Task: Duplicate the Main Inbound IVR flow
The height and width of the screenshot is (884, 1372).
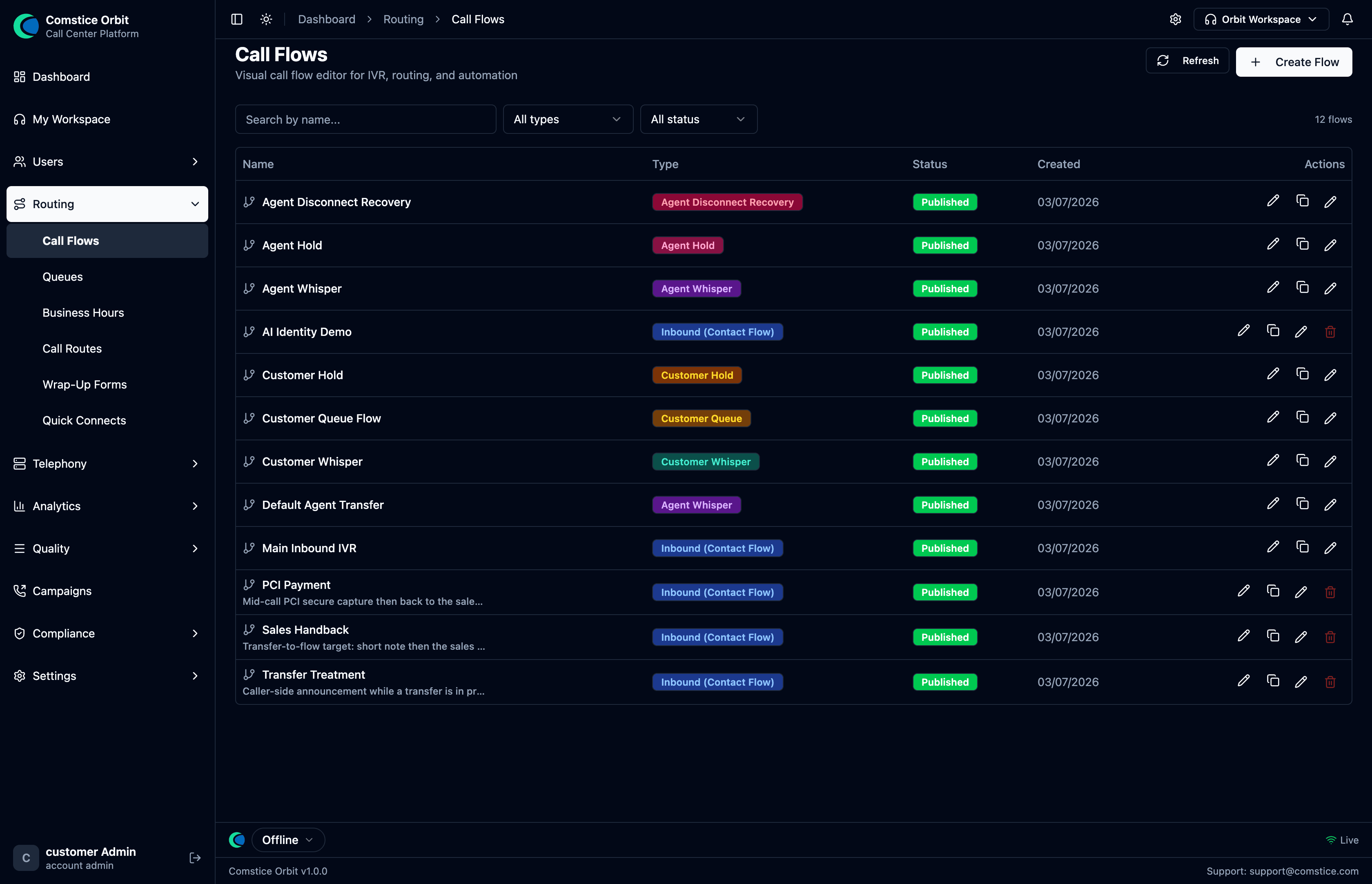Action: pyautogui.click(x=1302, y=547)
